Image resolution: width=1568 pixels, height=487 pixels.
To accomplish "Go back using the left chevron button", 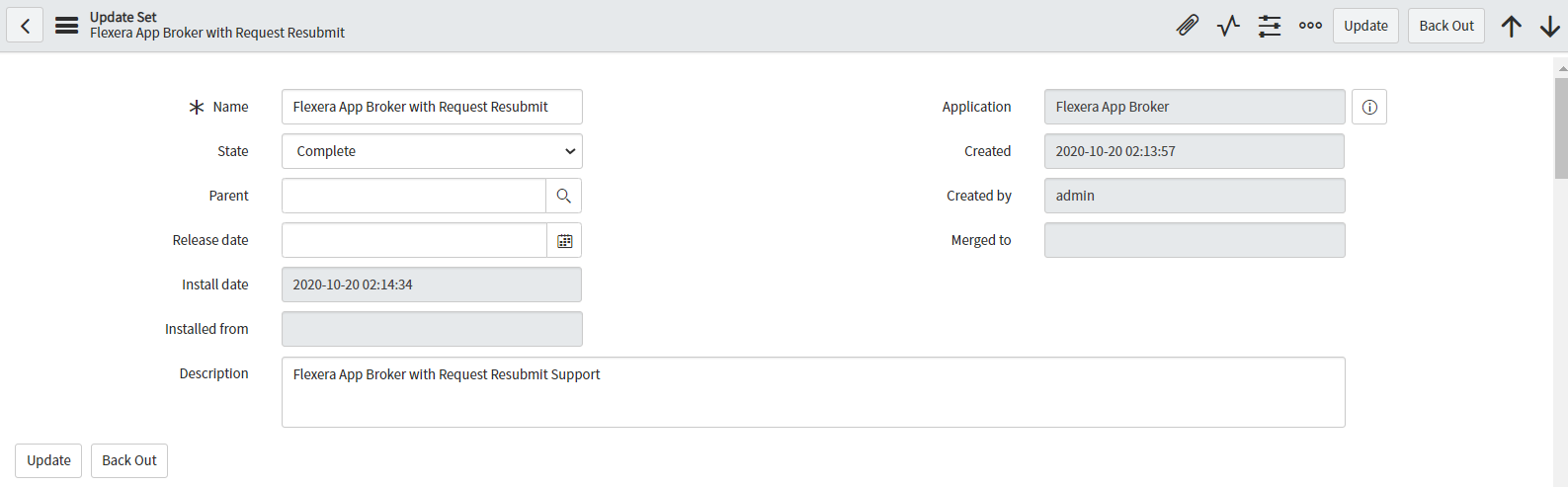I will tap(25, 26).
